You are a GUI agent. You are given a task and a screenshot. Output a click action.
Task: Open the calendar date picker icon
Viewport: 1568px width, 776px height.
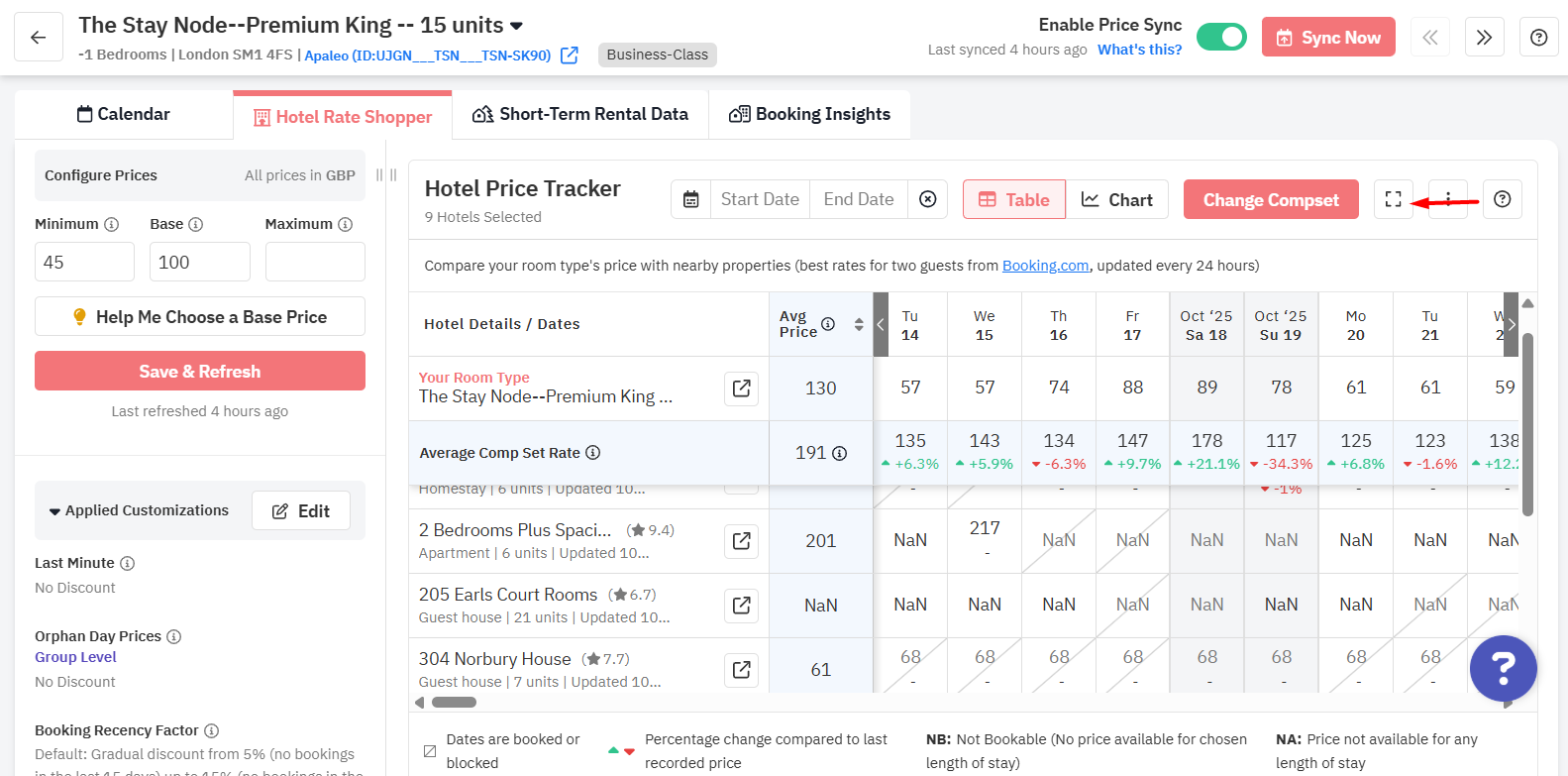tap(691, 199)
